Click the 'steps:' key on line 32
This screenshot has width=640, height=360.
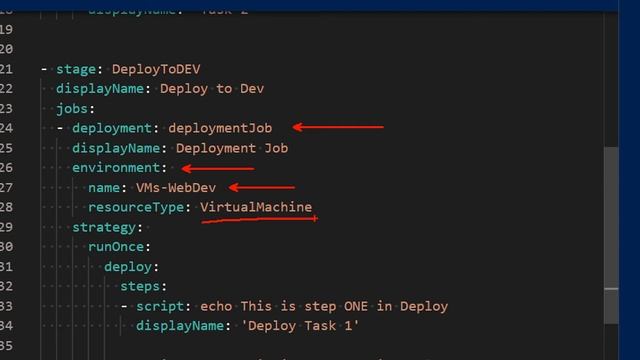143,286
